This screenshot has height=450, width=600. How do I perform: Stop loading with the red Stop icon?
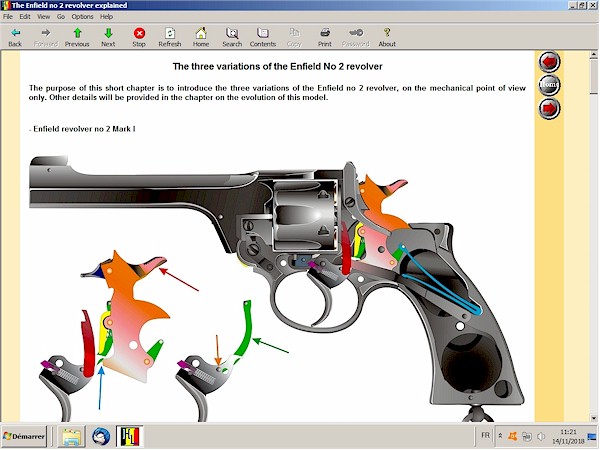pos(139,37)
